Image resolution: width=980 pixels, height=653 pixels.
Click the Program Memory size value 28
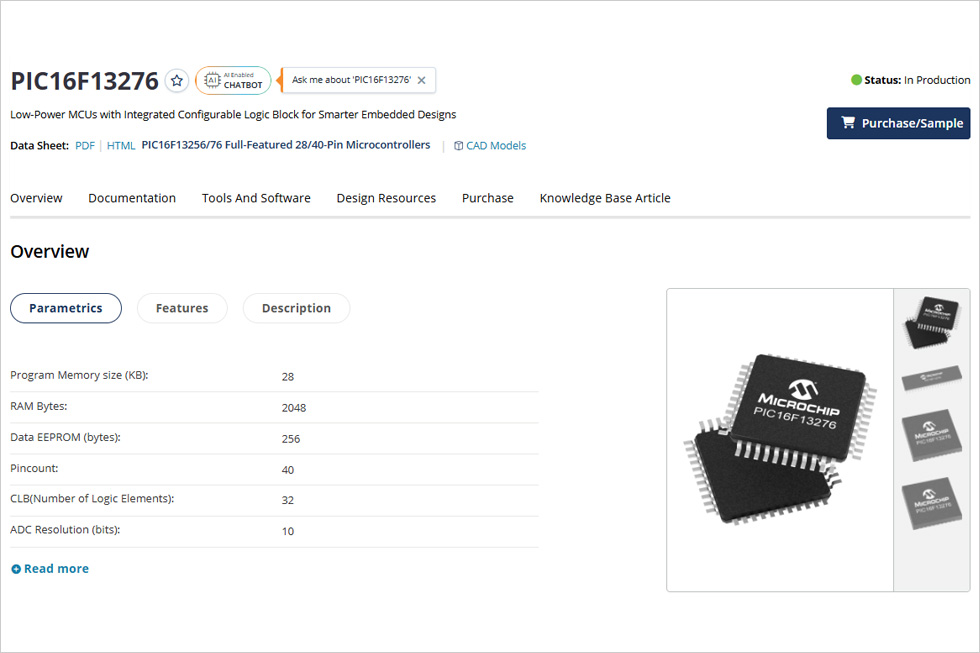tap(288, 377)
